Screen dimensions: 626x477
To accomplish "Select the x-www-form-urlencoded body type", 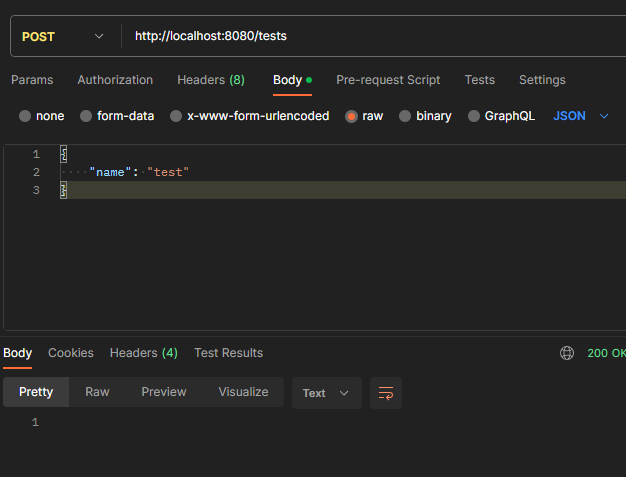I will click(250, 116).
